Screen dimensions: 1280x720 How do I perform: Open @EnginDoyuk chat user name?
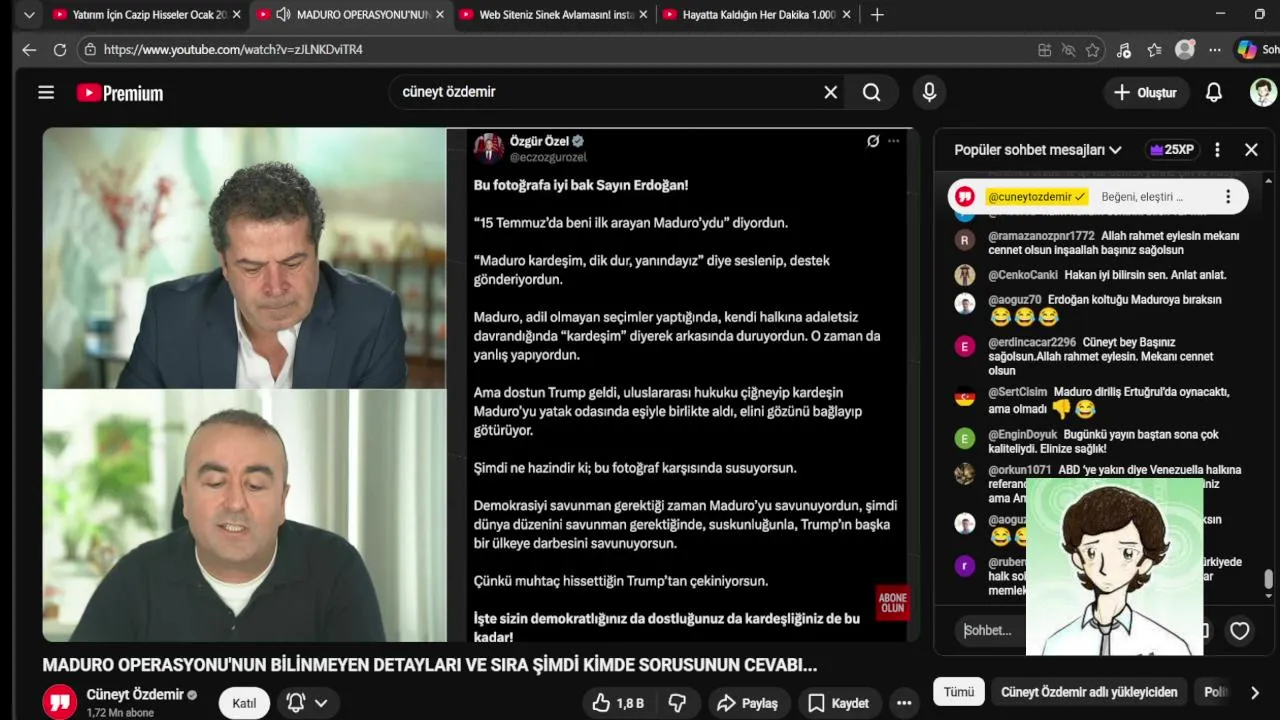[x=1022, y=435]
